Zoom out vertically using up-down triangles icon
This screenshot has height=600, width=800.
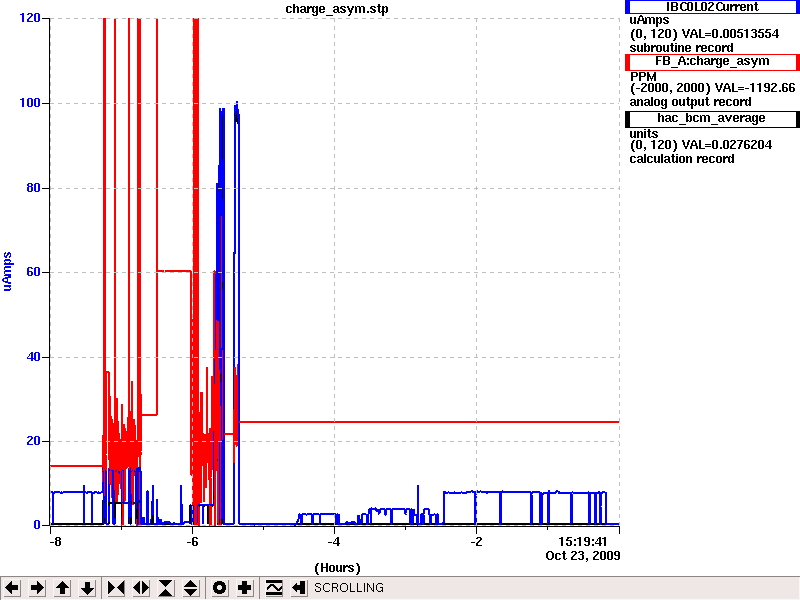(191, 588)
